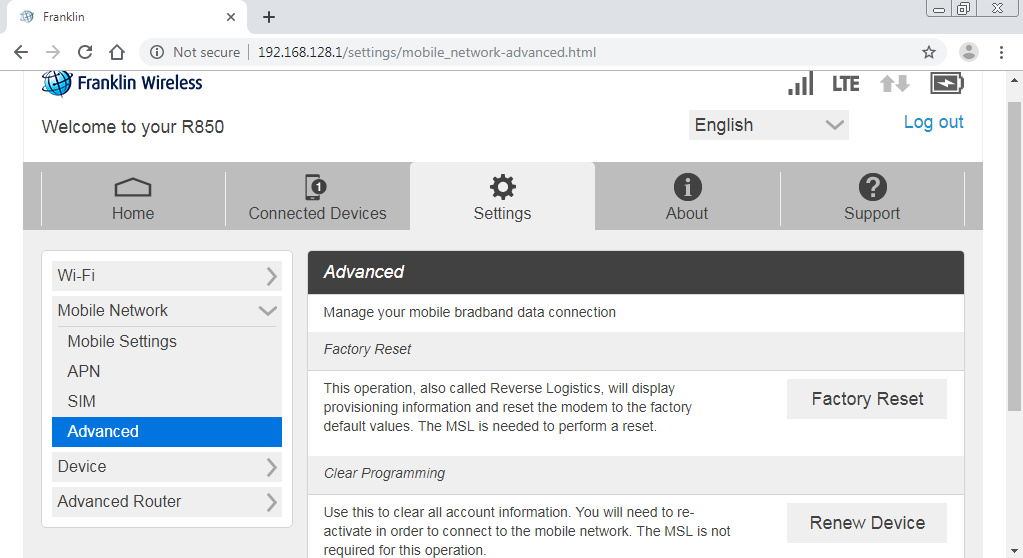Select the Settings tab label

point(502,213)
